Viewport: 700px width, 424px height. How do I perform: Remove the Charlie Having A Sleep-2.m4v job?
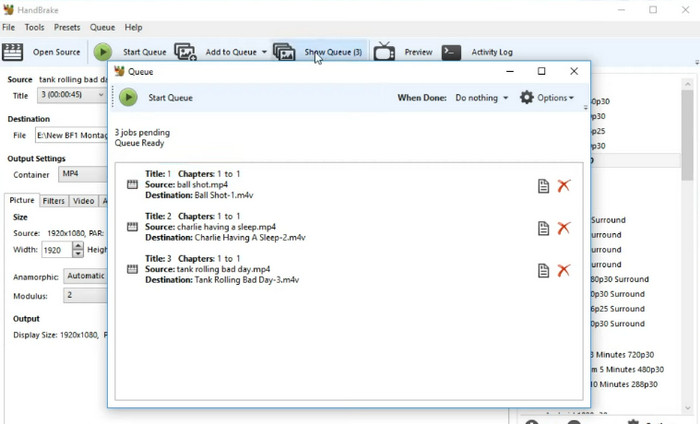tap(564, 228)
